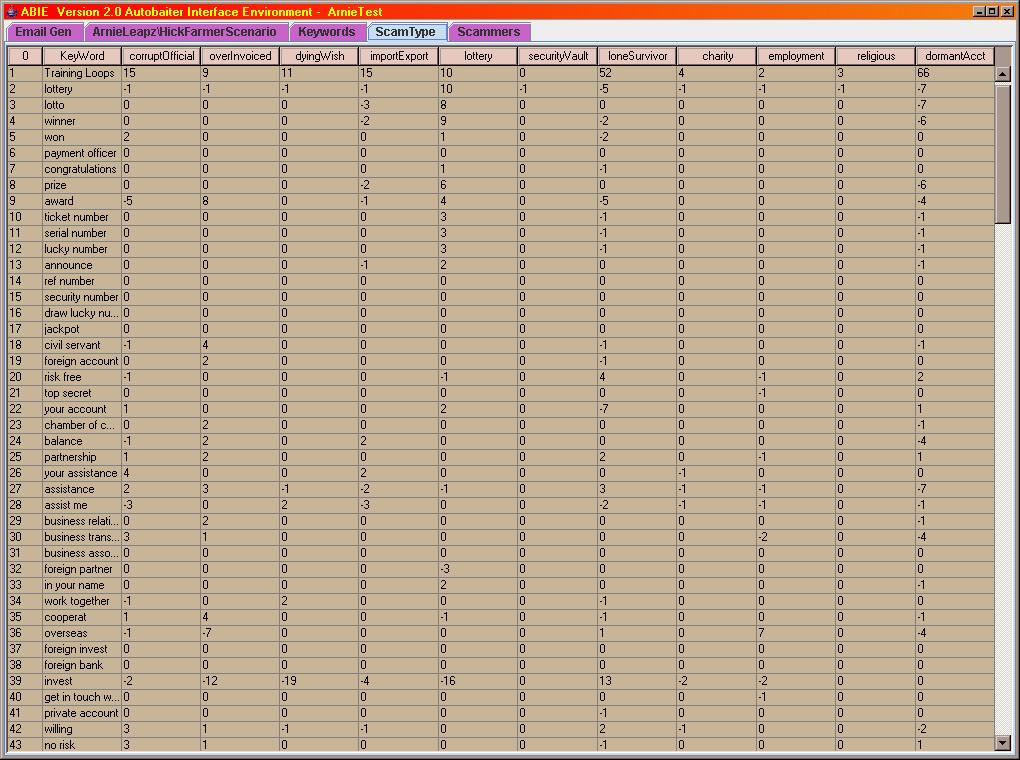The image size is (1020, 760).
Task: Select the 'foreign partner' keyword cell
Action: pos(82,569)
